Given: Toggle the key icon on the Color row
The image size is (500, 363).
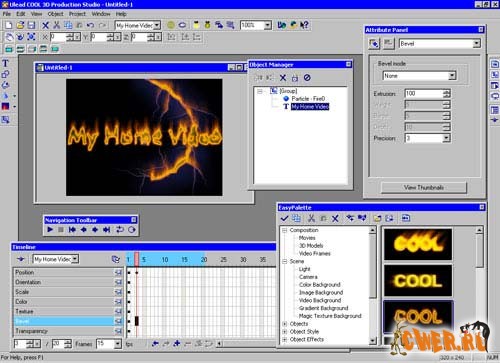Looking at the screenshot, I should [118, 302].
